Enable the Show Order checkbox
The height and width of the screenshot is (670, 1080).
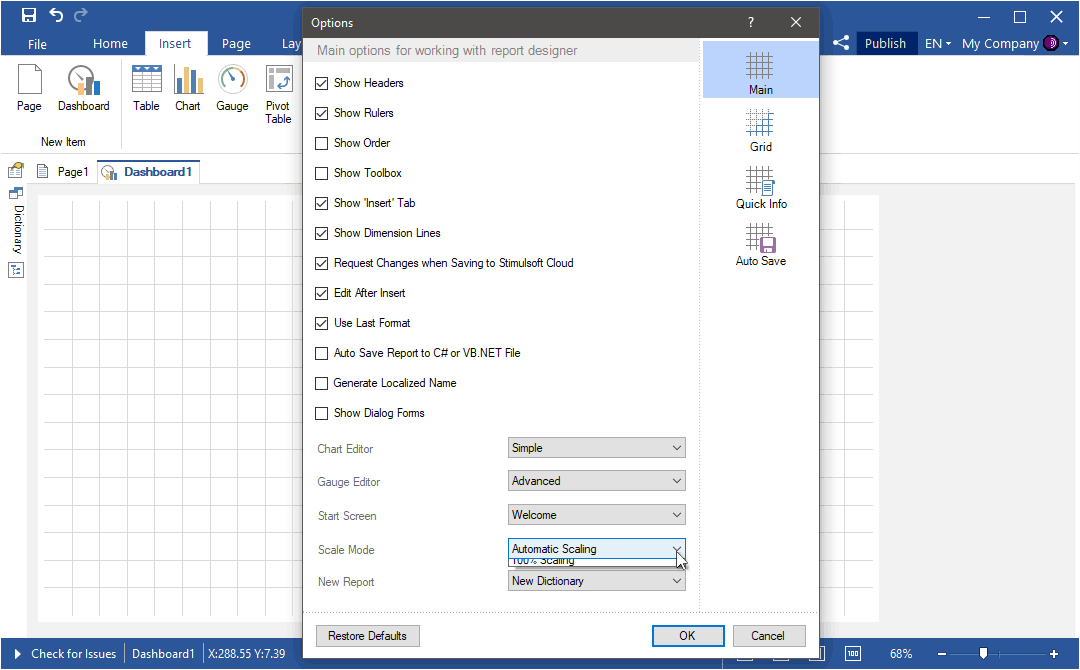[x=321, y=143]
